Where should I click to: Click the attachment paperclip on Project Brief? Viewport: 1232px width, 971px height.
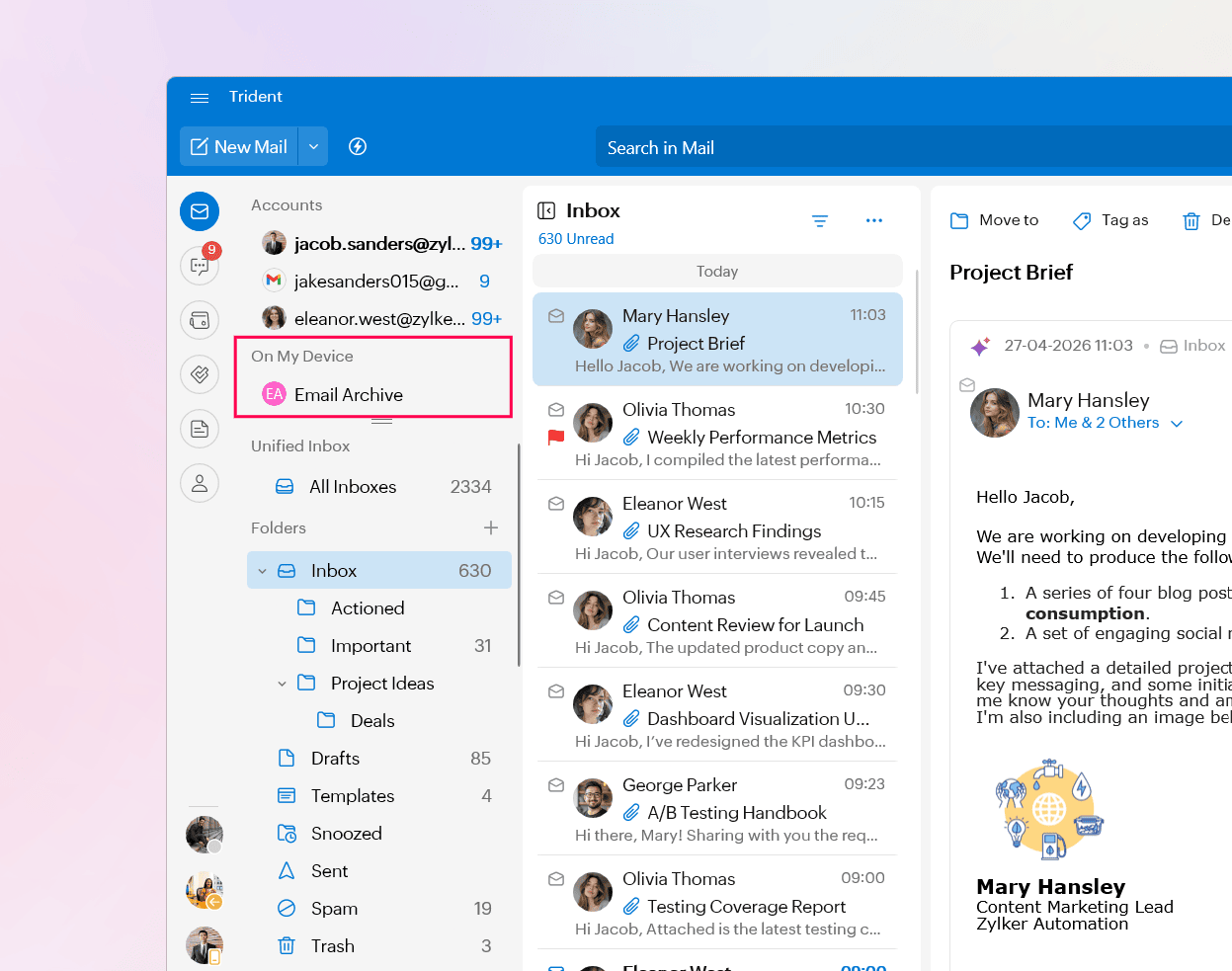click(x=631, y=344)
